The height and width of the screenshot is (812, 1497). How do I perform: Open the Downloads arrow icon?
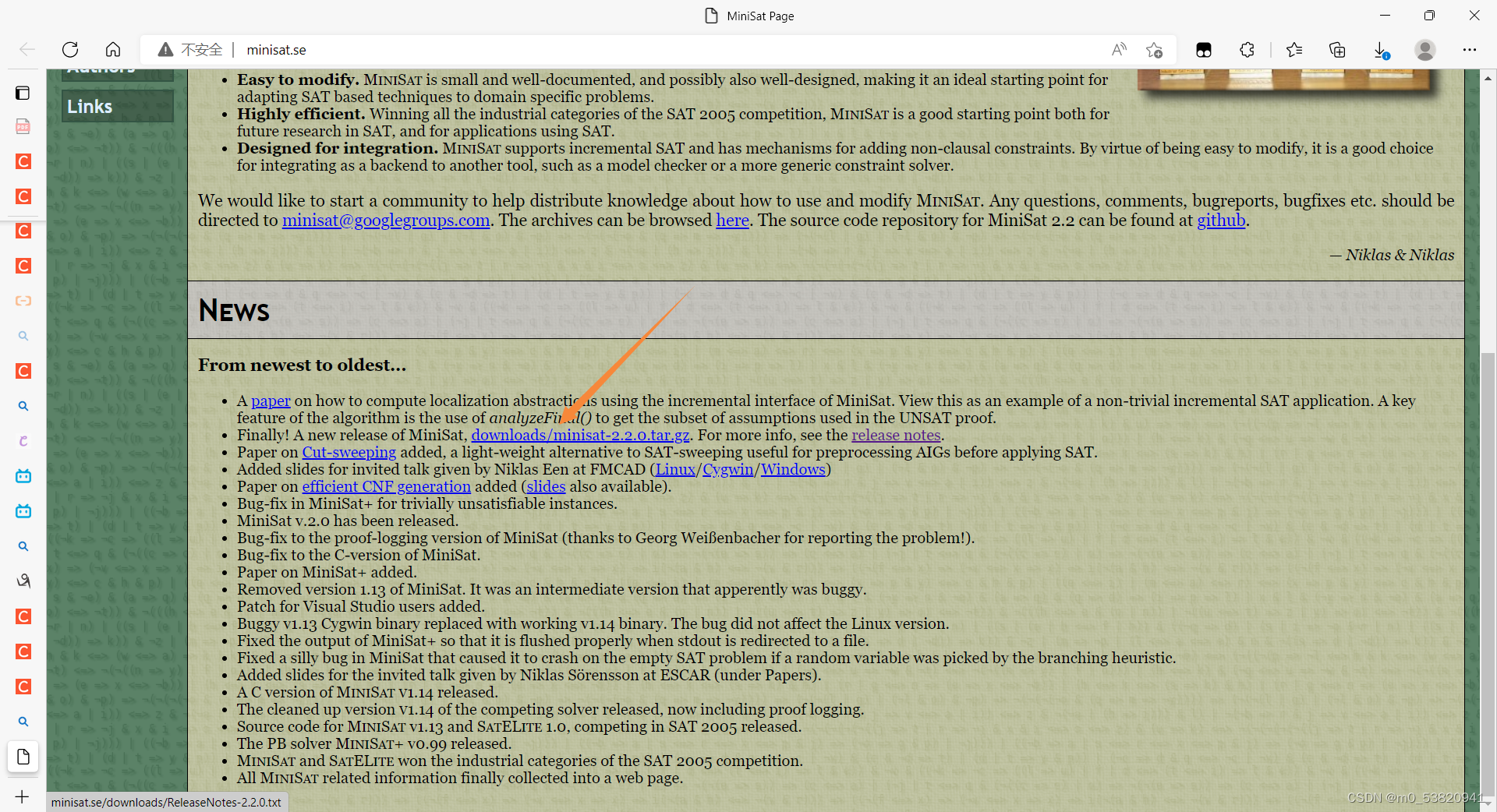[x=1381, y=50]
